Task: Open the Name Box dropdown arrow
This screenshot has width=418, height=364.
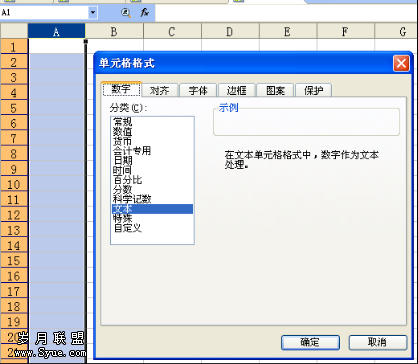Action: (x=93, y=13)
